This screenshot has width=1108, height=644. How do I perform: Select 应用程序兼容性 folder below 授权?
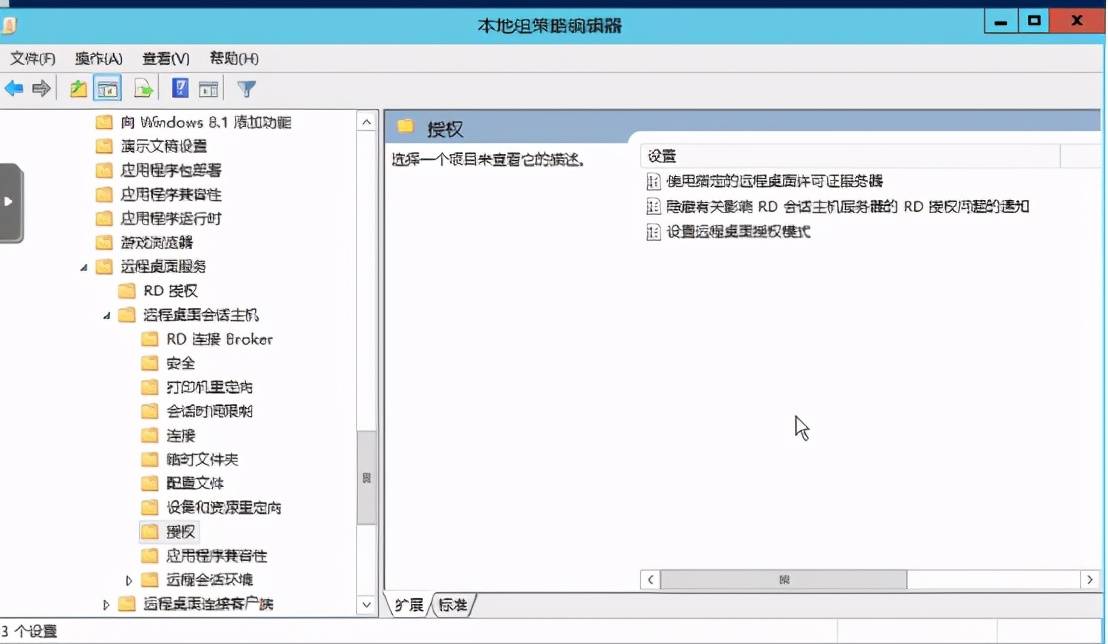204,556
